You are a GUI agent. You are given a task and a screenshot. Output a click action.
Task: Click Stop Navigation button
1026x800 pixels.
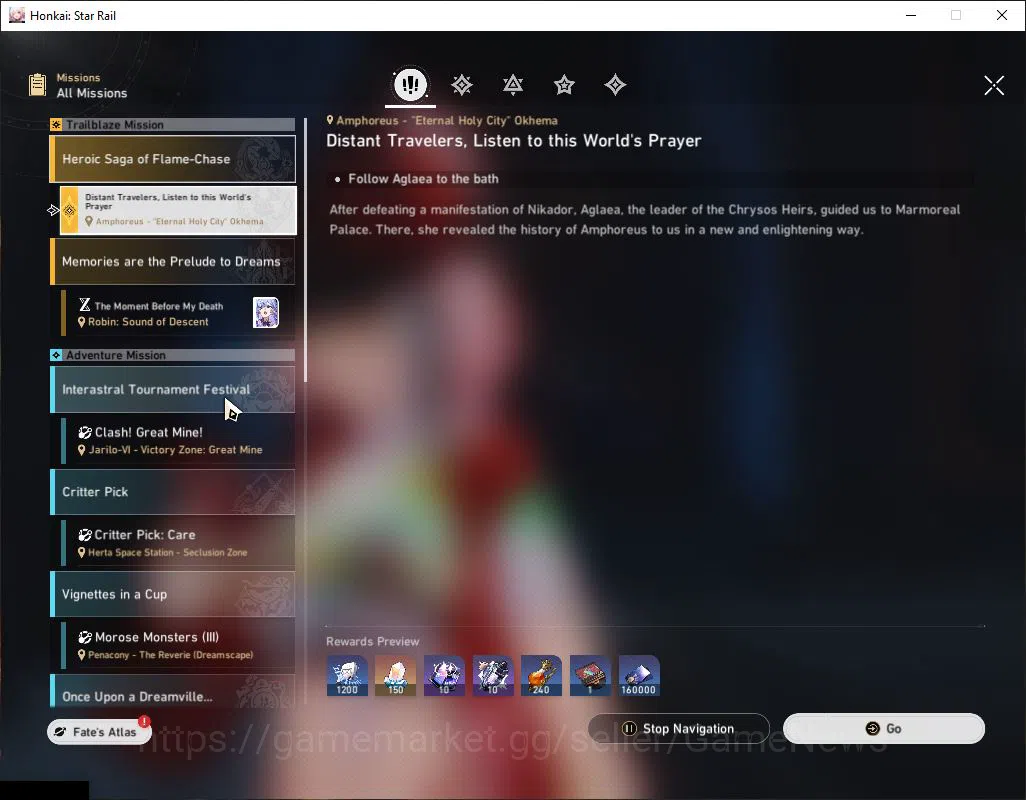679,729
